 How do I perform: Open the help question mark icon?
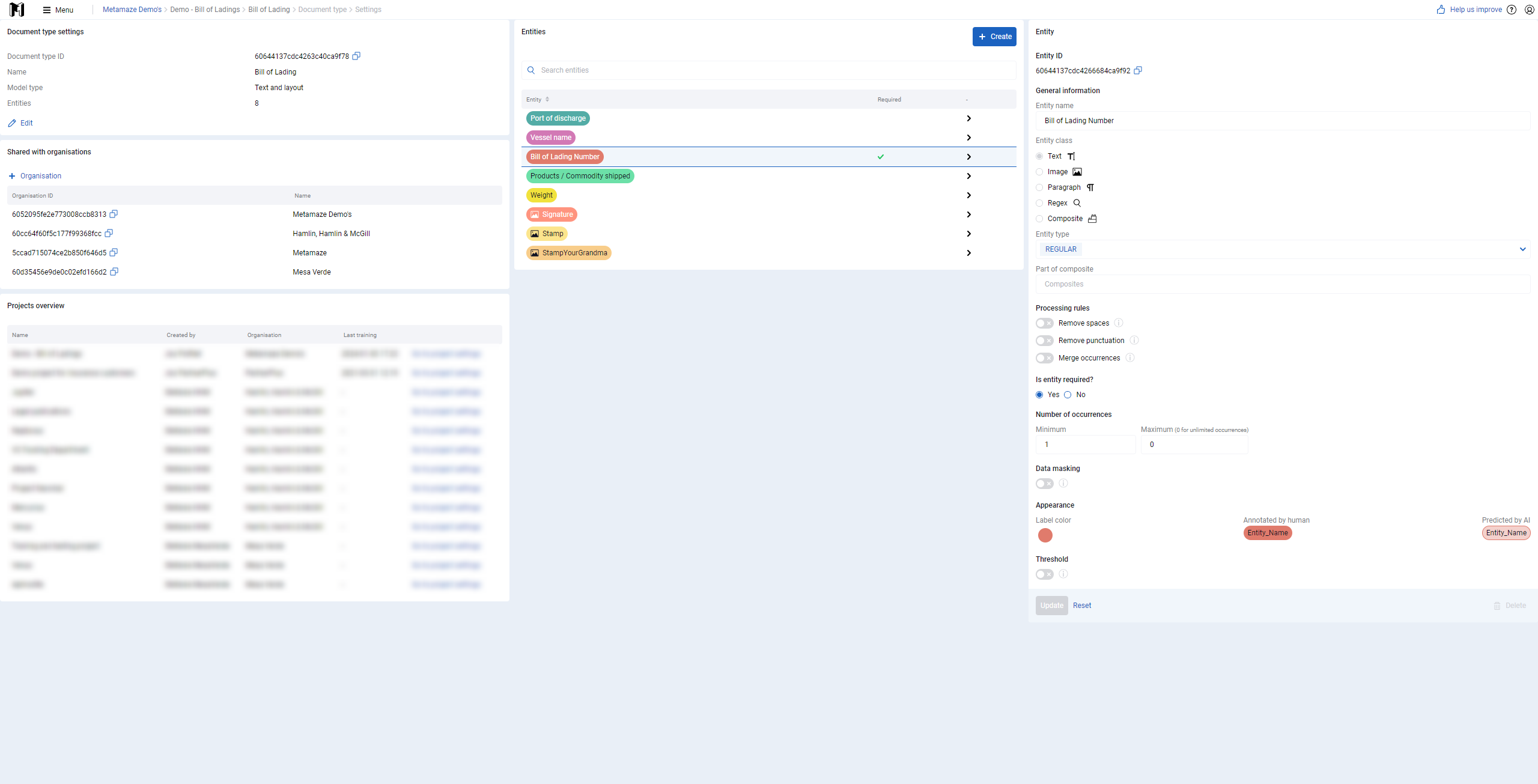click(1512, 10)
